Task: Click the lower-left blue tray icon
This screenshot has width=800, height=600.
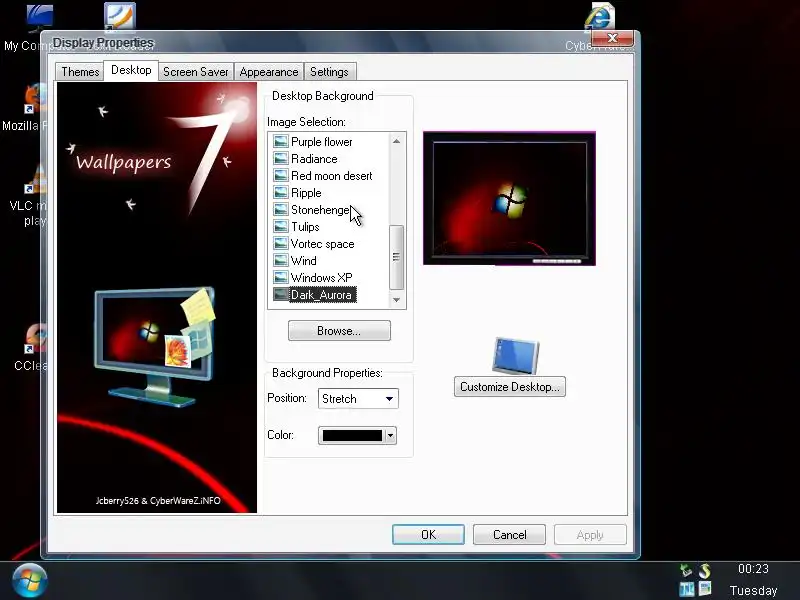Action: [687, 589]
